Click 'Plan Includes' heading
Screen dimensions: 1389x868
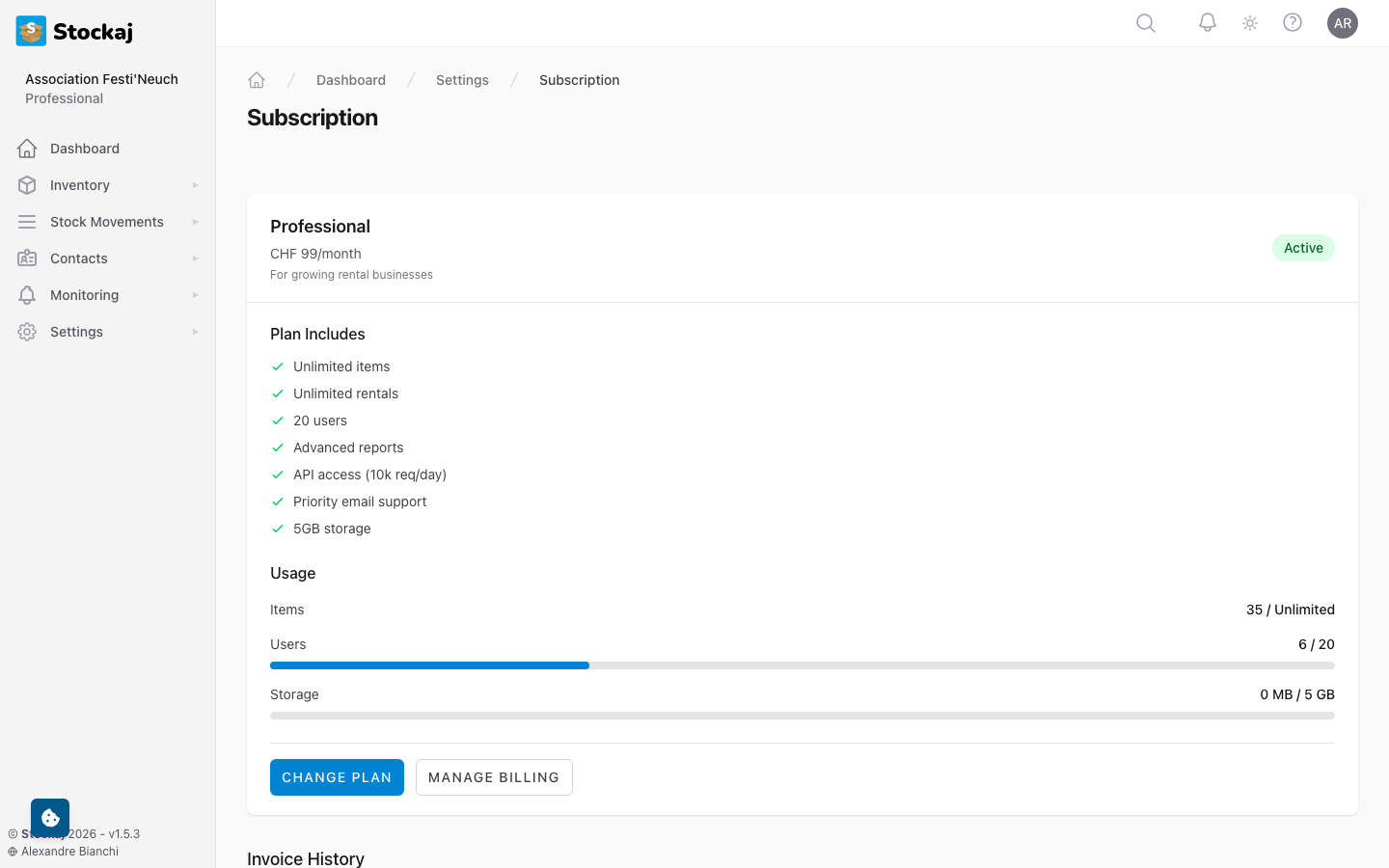pos(317,334)
